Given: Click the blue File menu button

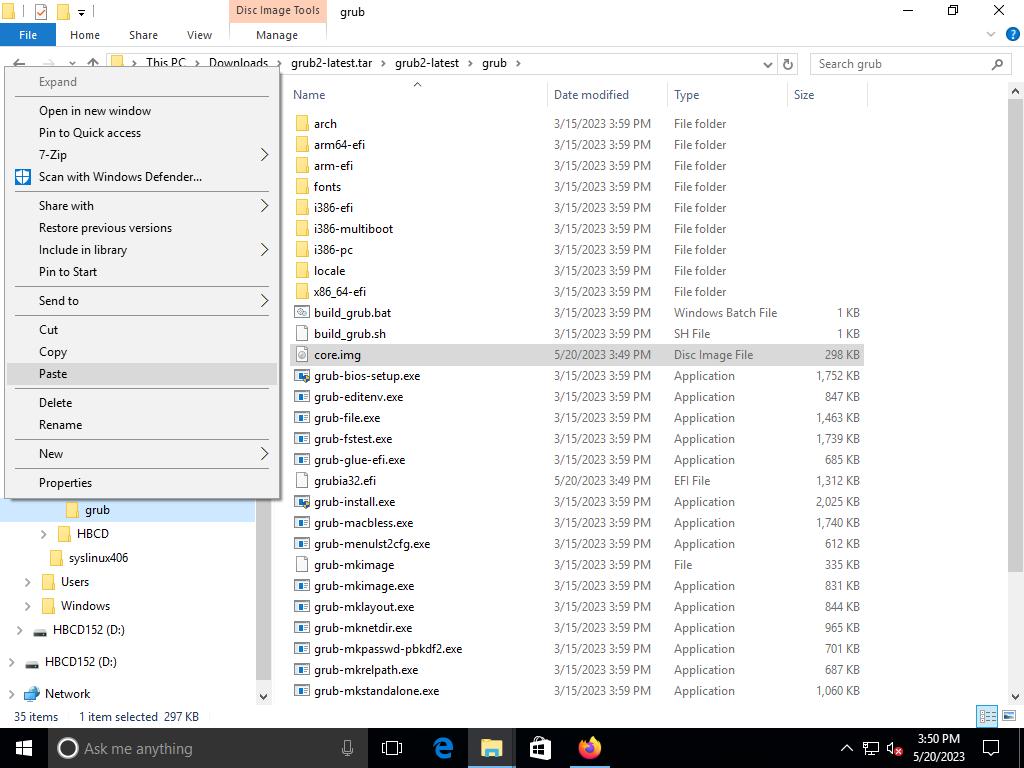Looking at the screenshot, I should (28, 35).
